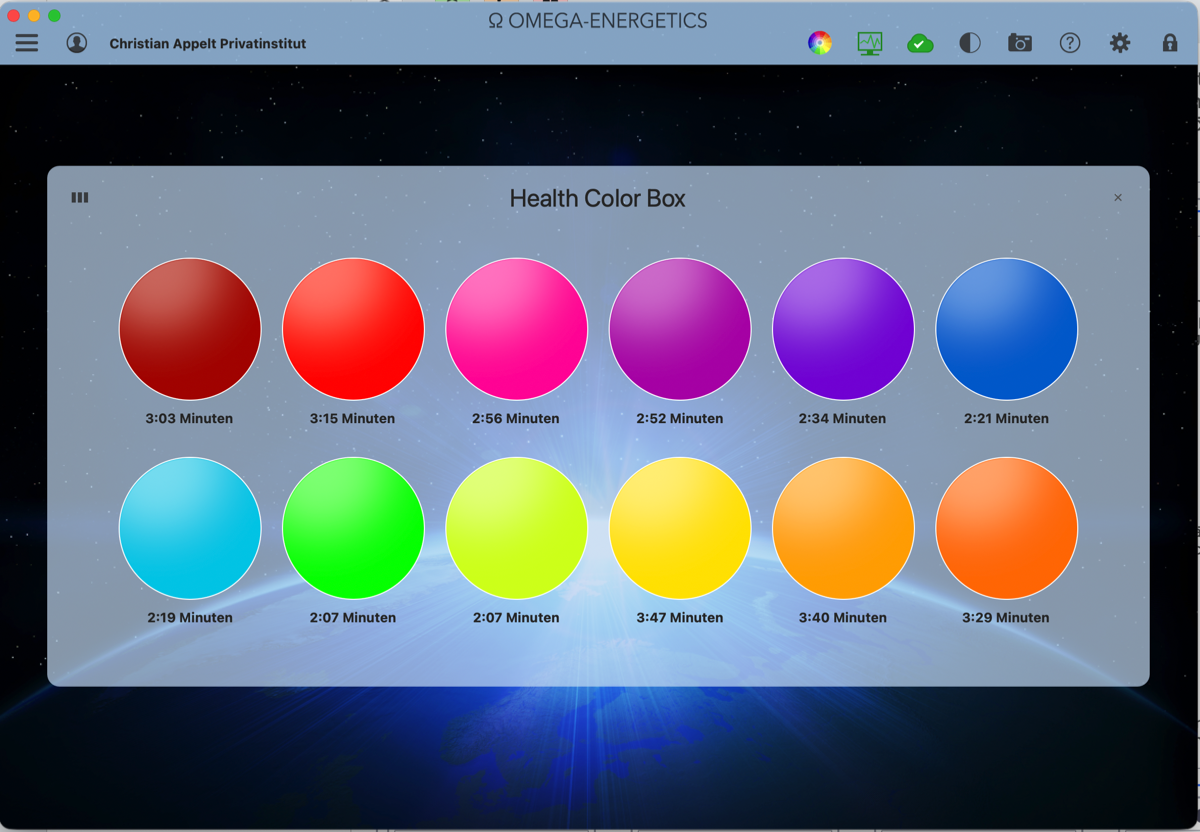Open help via question mark icon

[1070, 43]
